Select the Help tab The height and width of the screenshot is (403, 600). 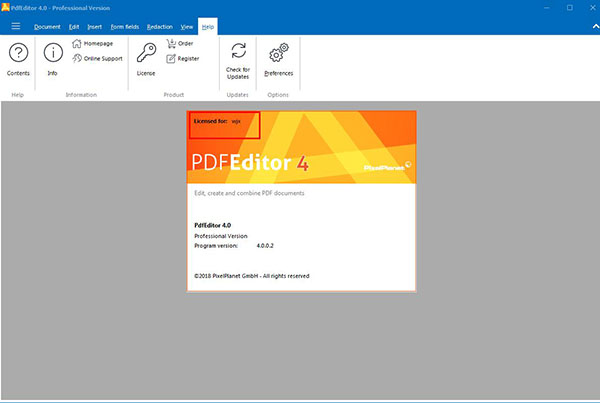pyautogui.click(x=207, y=27)
